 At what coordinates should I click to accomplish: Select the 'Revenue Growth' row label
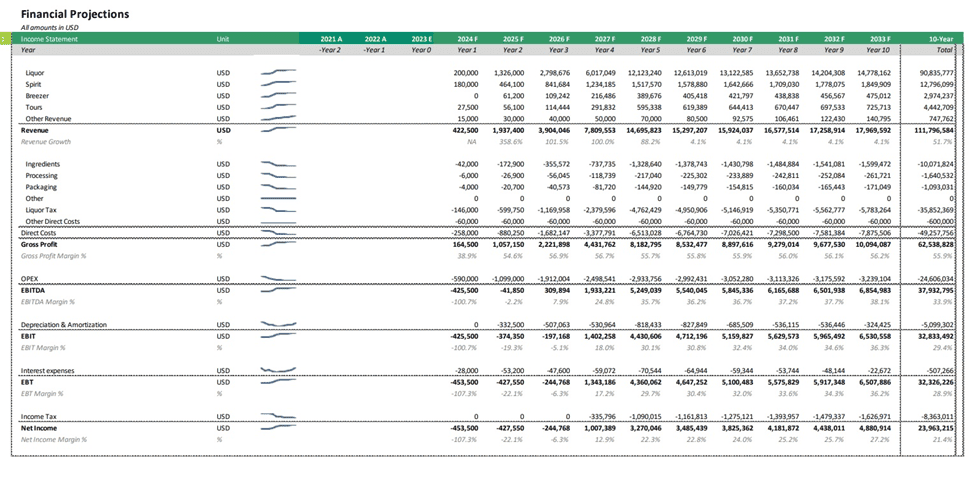coord(45,142)
